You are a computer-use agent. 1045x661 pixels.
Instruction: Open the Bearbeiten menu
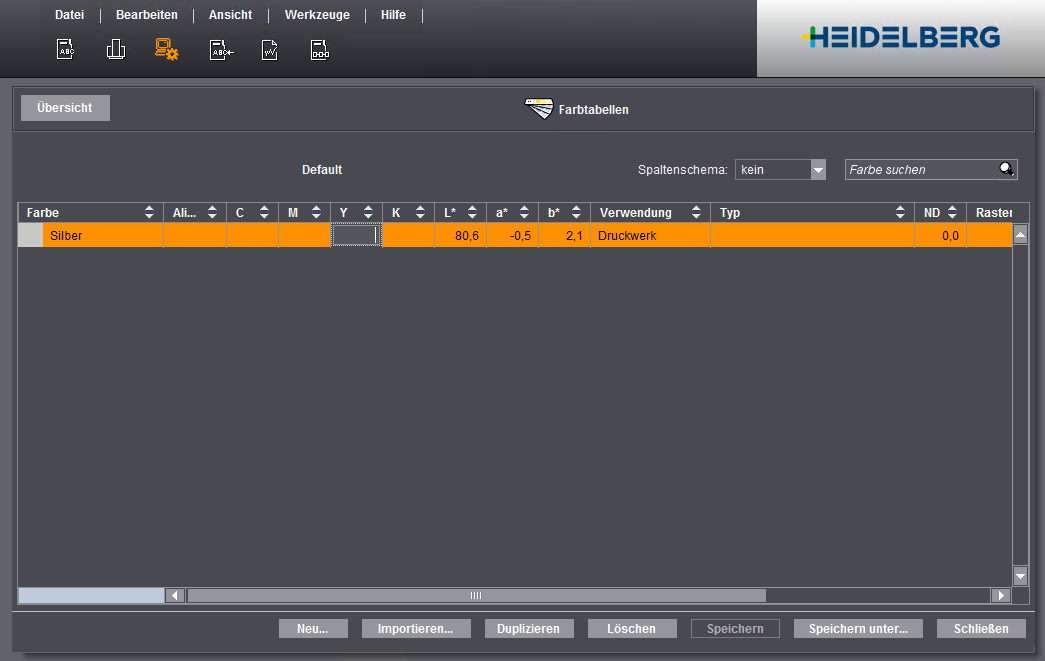point(147,15)
